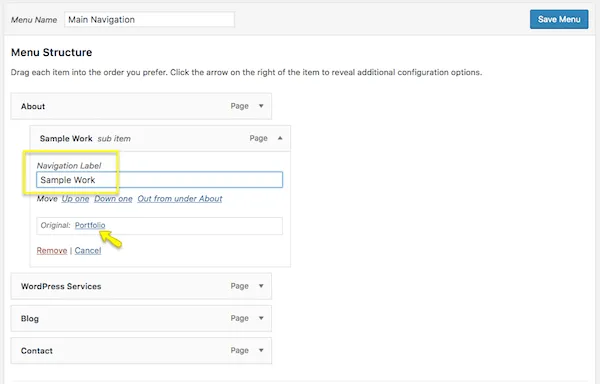Click the Save Menu button
Image resolution: width=600 pixels, height=384 pixels.
click(x=559, y=19)
